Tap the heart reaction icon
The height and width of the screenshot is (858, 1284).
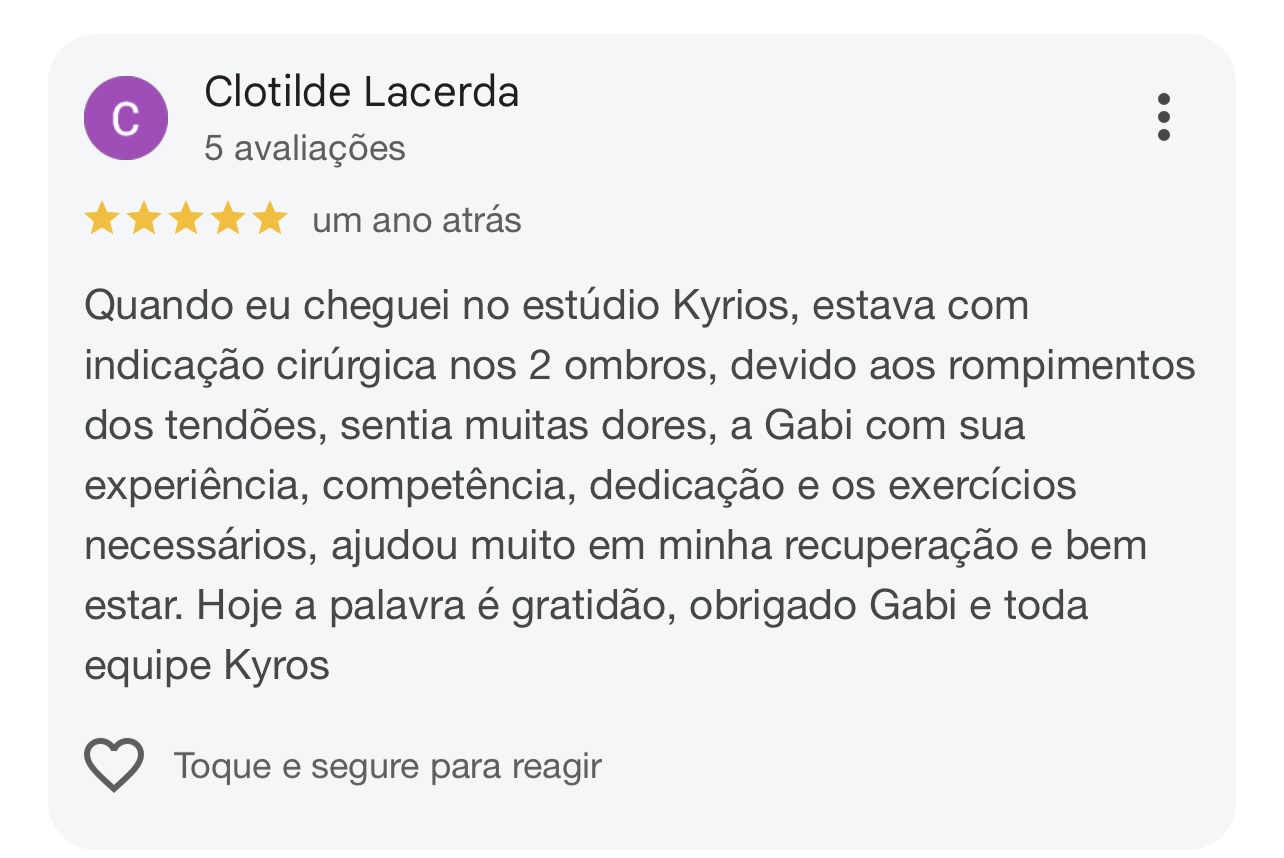(114, 766)
